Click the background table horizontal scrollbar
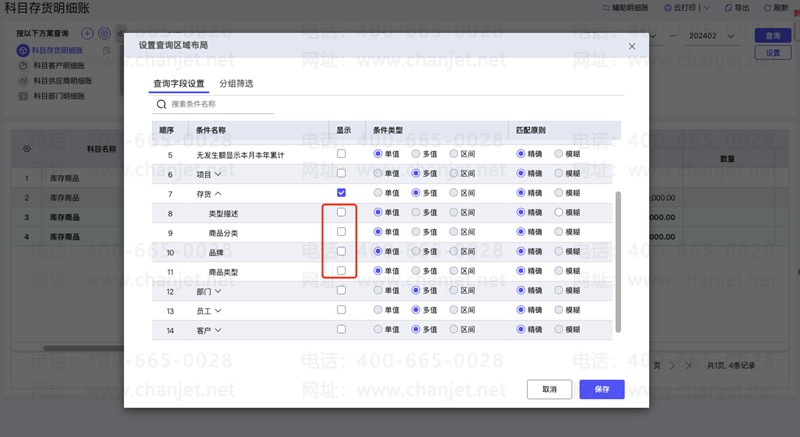800x437 pixels. (84, 348)
